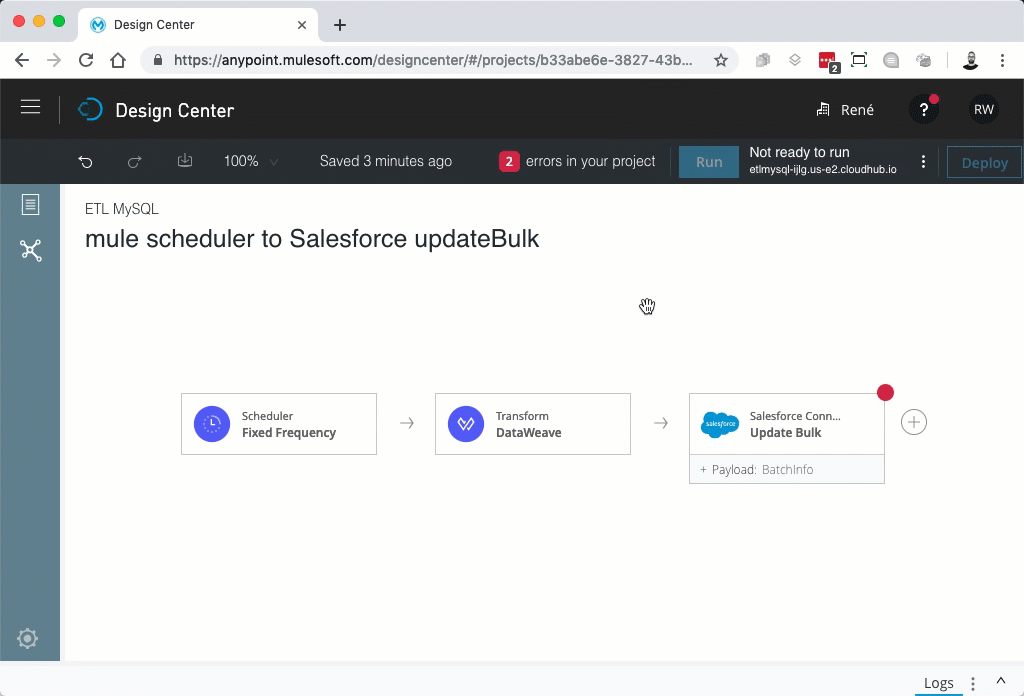Click the Scheduler clock icon
This screenshot has width=1024, height=696.
click(212, 424)
